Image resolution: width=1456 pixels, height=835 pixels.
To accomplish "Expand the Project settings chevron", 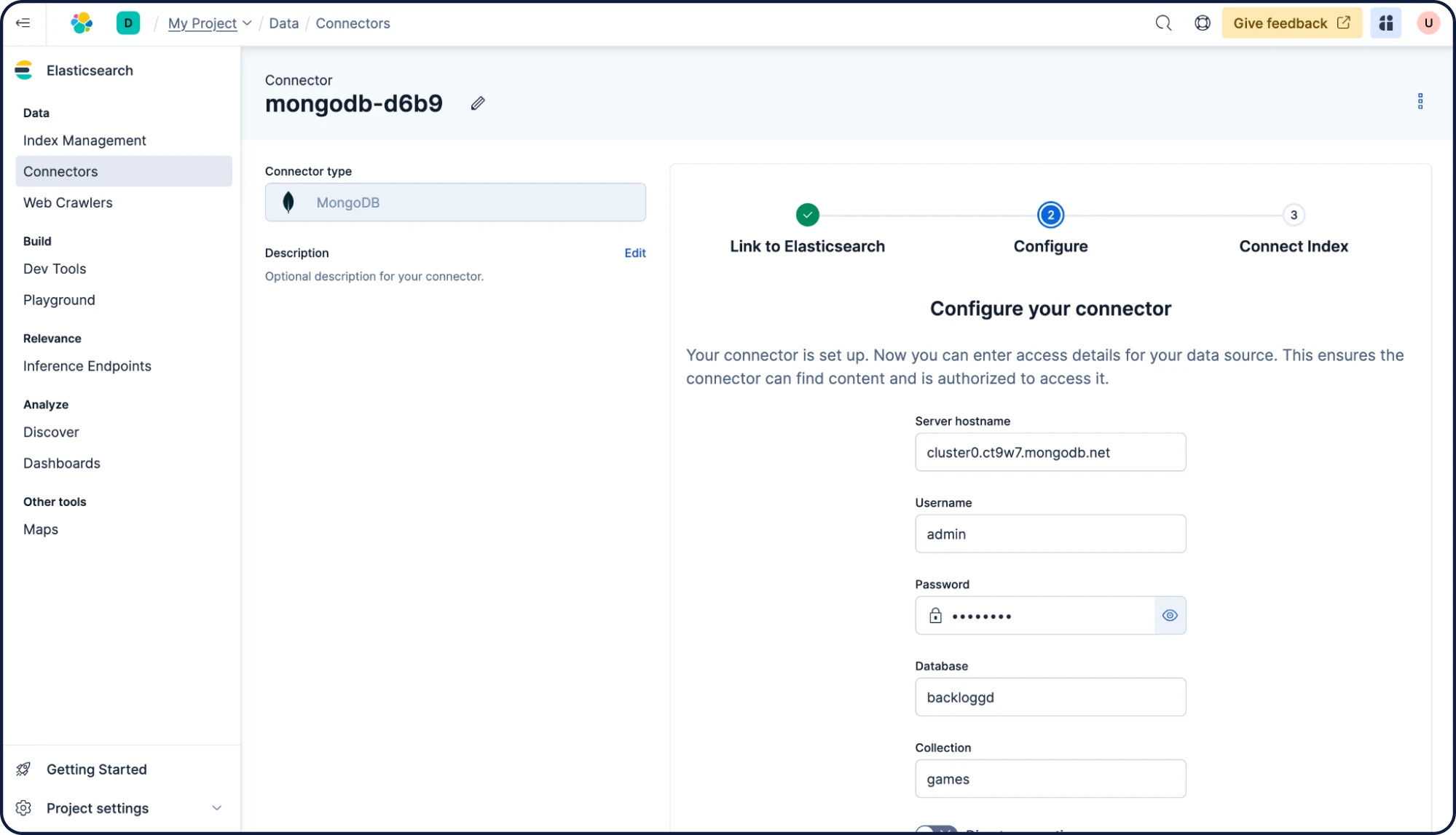I will tap(217, 808).
